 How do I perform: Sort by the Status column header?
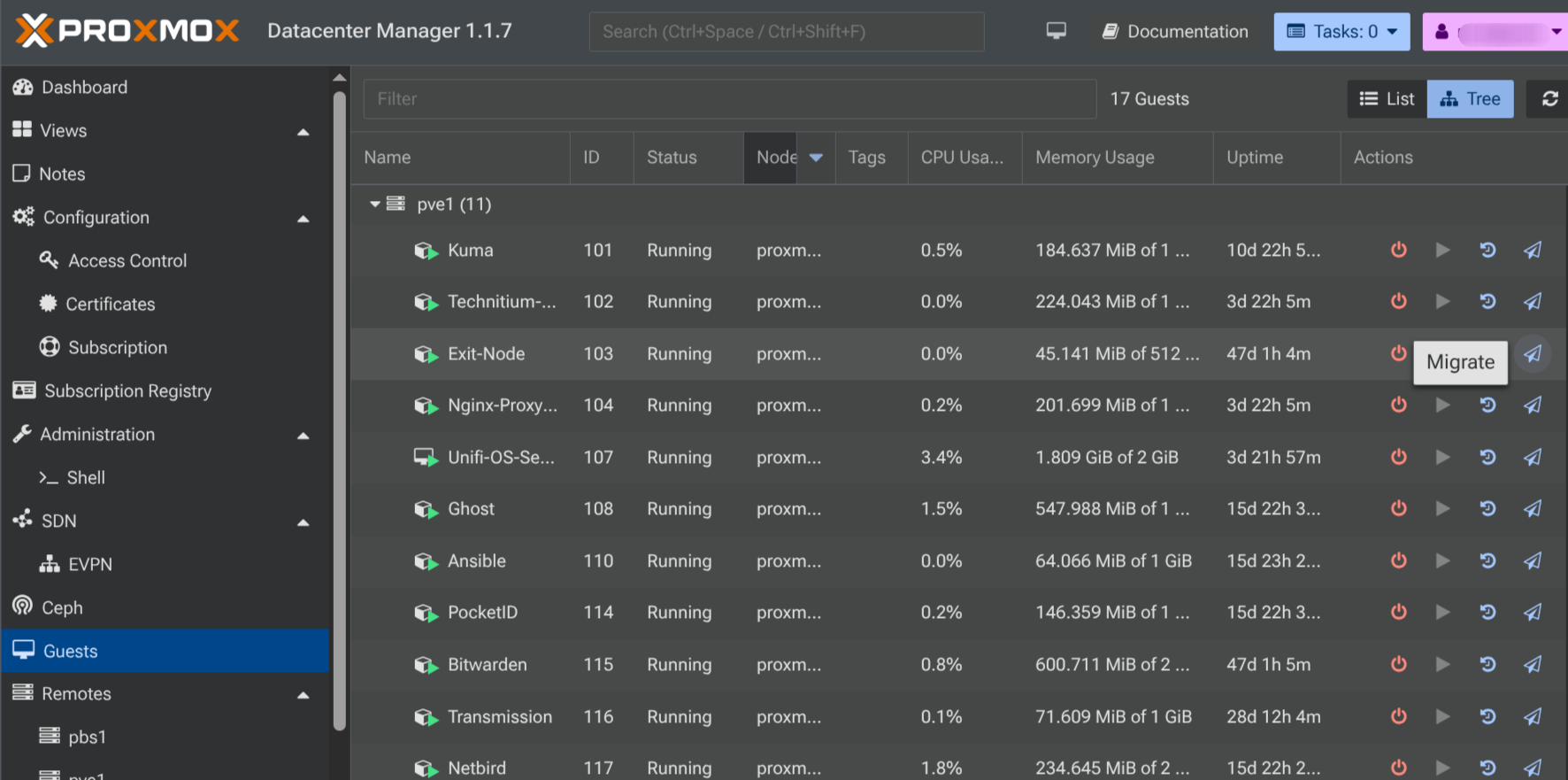click(x=688, y=158)
